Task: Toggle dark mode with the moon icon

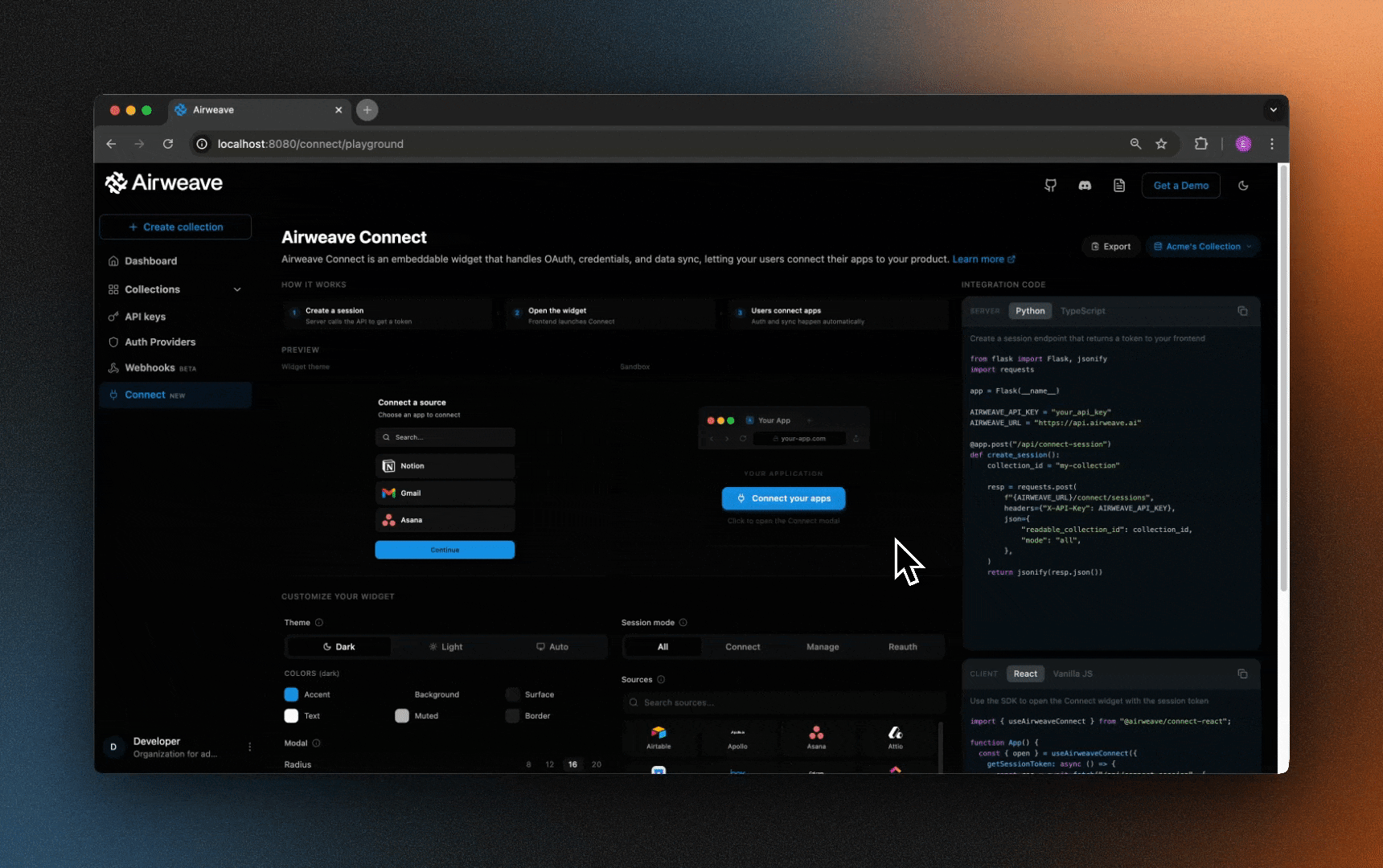Action: (1243, 186)
